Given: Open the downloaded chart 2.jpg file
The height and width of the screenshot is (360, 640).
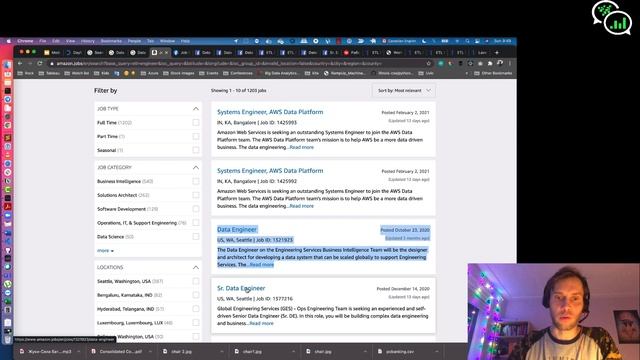Looking at the screenshot, I should (182, 351).
